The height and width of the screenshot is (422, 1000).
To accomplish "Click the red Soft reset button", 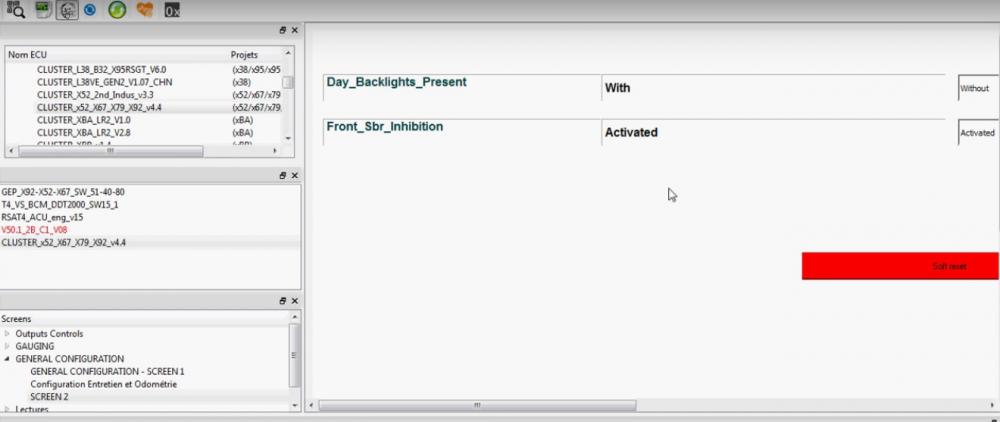I will click(x=900, y=266).
